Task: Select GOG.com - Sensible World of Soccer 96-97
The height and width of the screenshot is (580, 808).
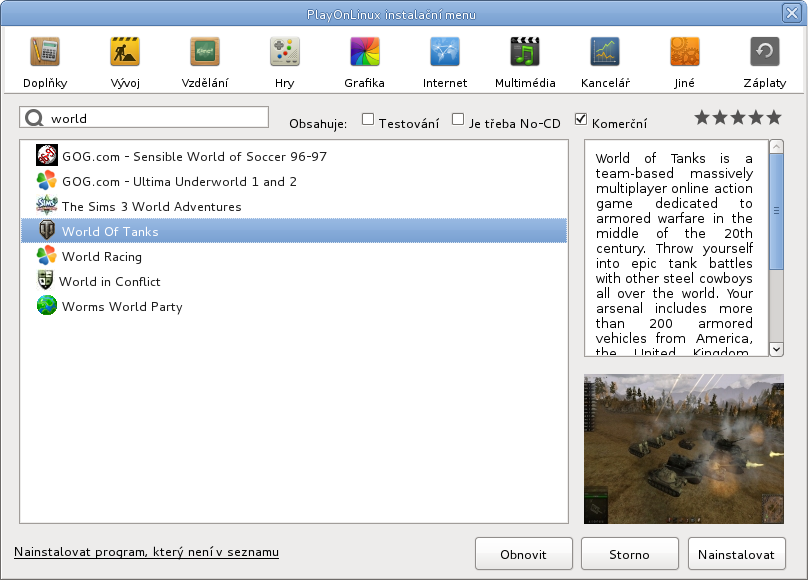Action: click(294, 156)
